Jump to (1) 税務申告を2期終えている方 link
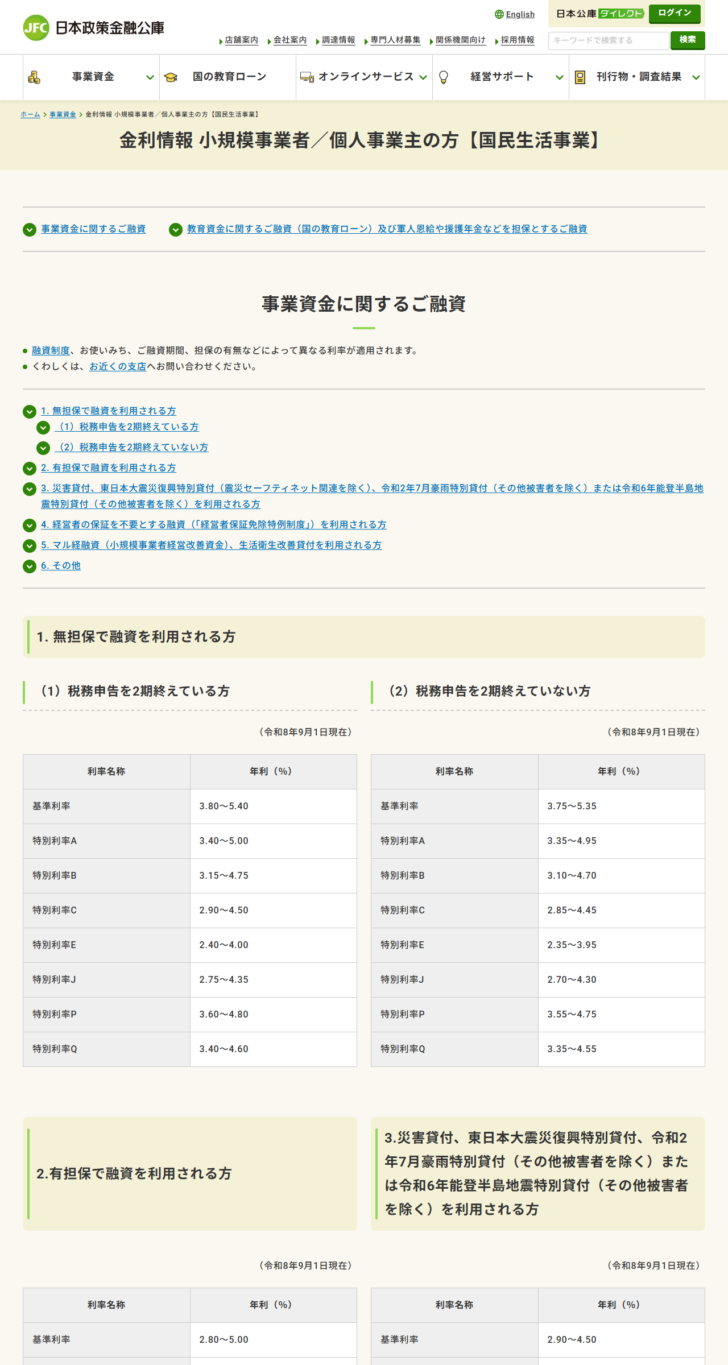728x1365 pixels. pos(126,427)
